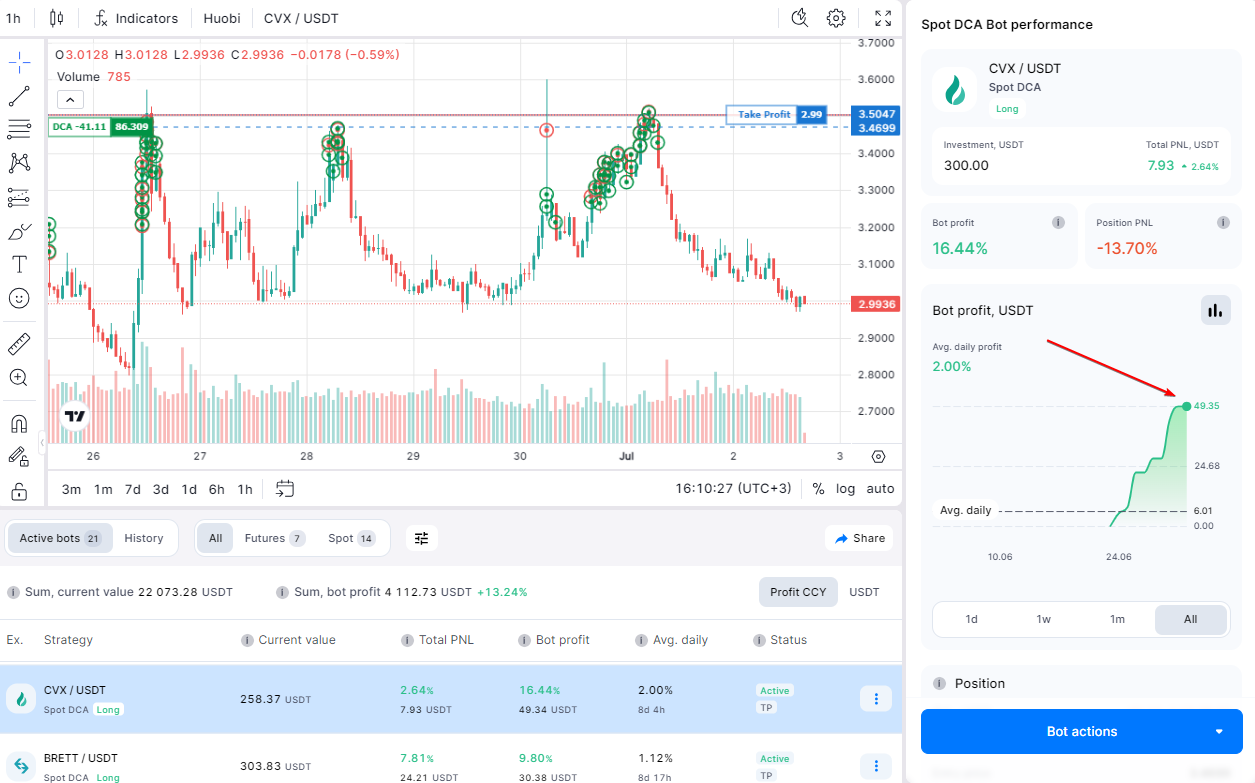This screenshot has width=1255, height=783.
Task: Click the Share button
Action: pyautogui.click(x=859, y=538)
